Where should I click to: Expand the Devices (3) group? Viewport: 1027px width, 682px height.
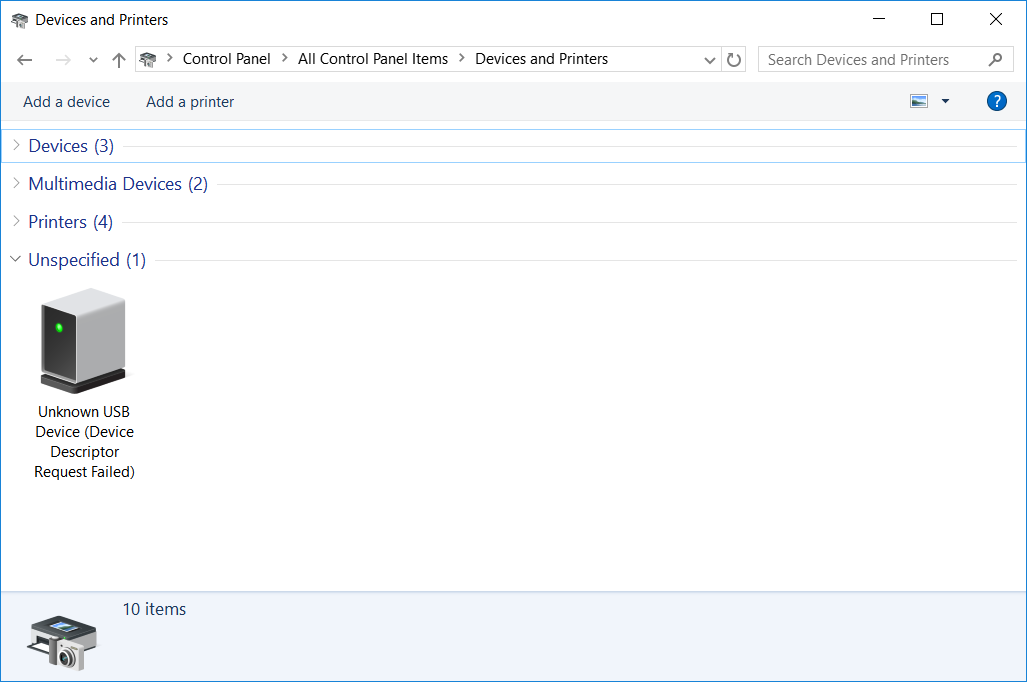16,146
